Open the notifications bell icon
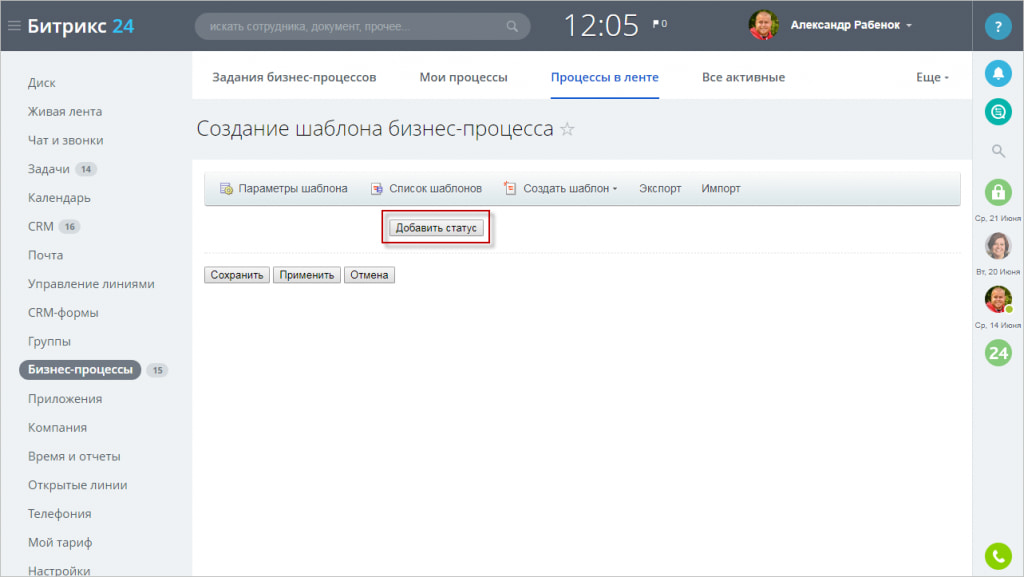This screenshot has width=1024, height=577. [998, 73]
